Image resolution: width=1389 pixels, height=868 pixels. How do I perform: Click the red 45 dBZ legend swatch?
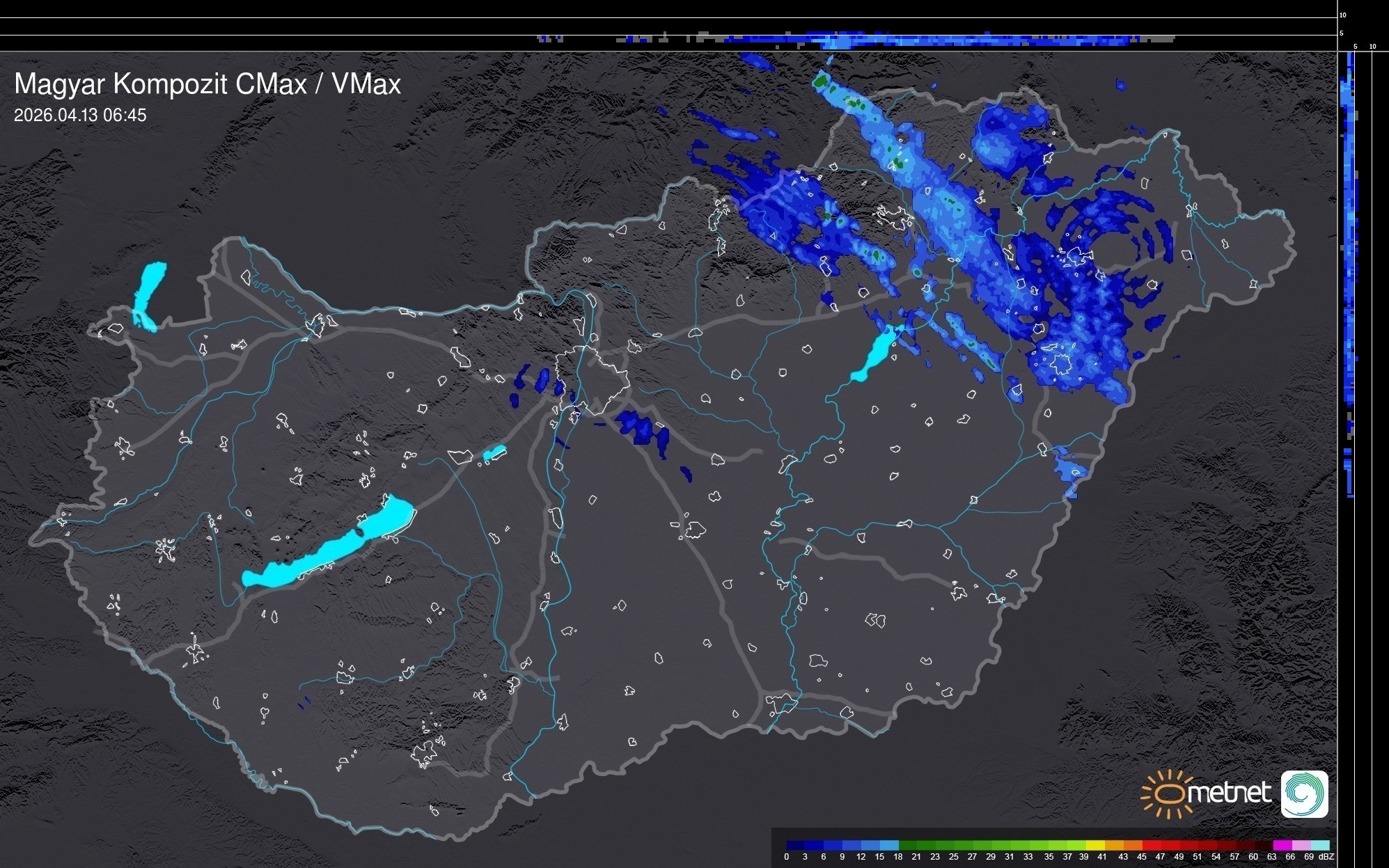click(x=1151, y=845)
